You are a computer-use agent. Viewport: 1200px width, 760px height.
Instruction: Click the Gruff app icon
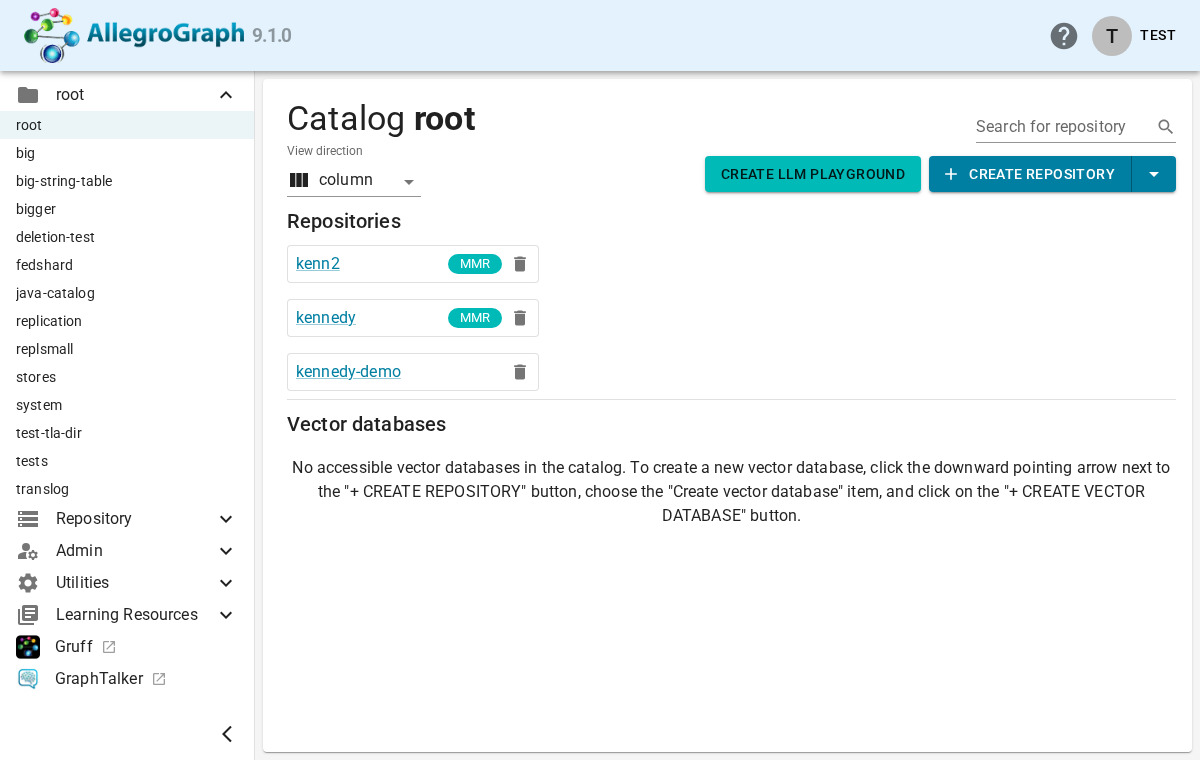coord(28,647)
